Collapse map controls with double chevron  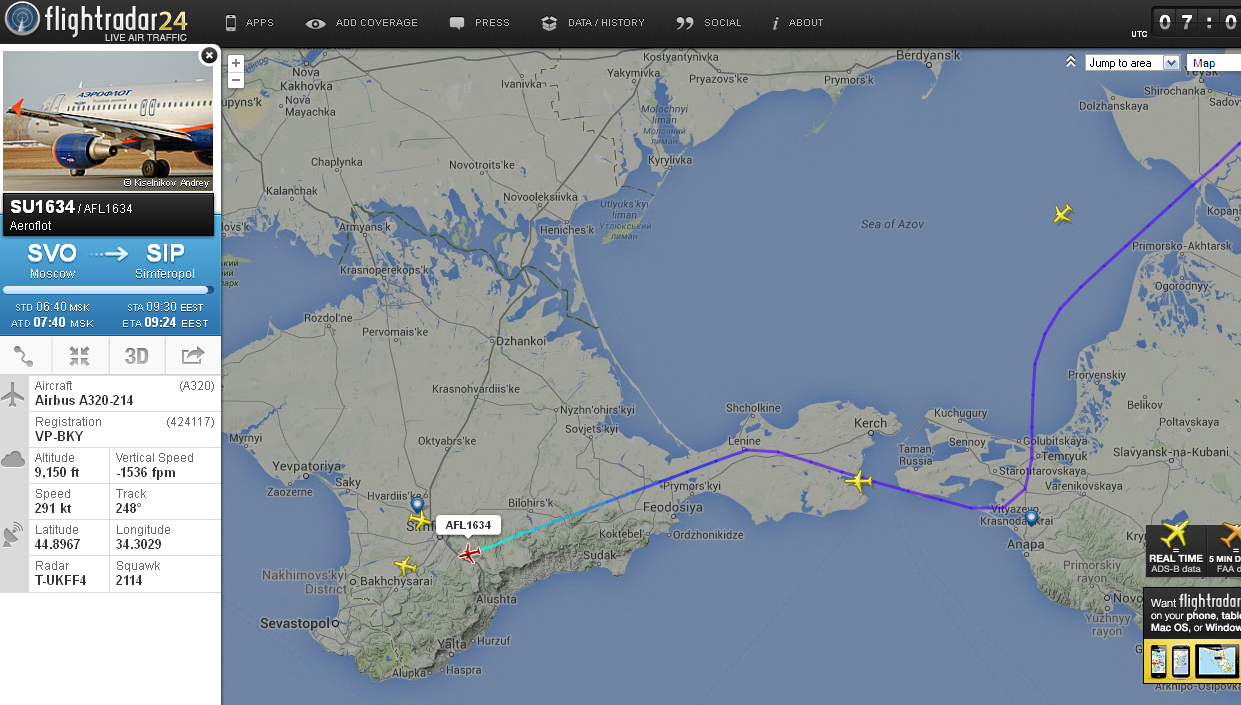[x=1071, y=62]
